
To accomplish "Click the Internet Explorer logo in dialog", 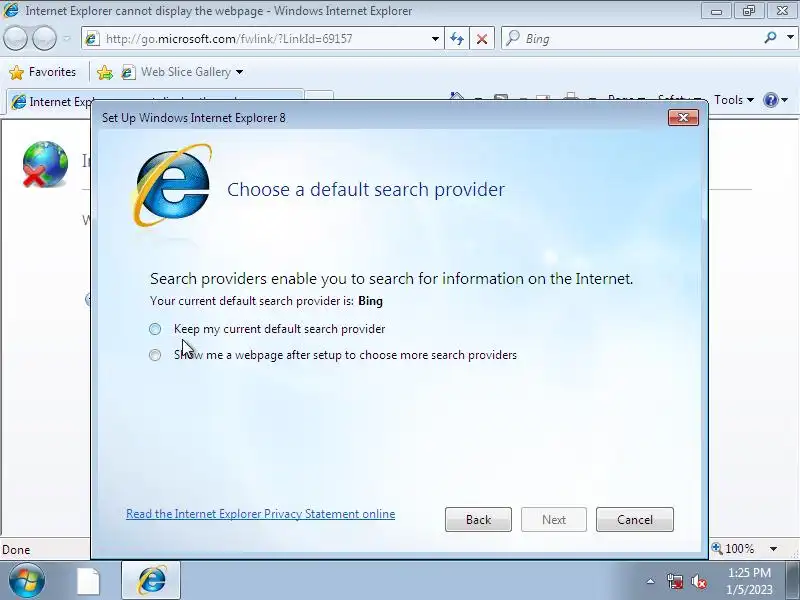I will click(172, 185).
